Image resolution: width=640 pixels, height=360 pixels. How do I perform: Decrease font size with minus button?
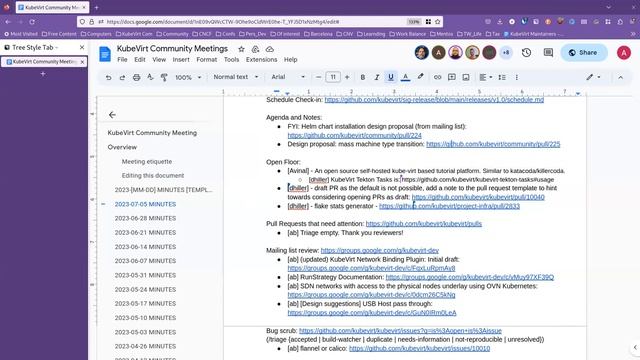point(318,77)
